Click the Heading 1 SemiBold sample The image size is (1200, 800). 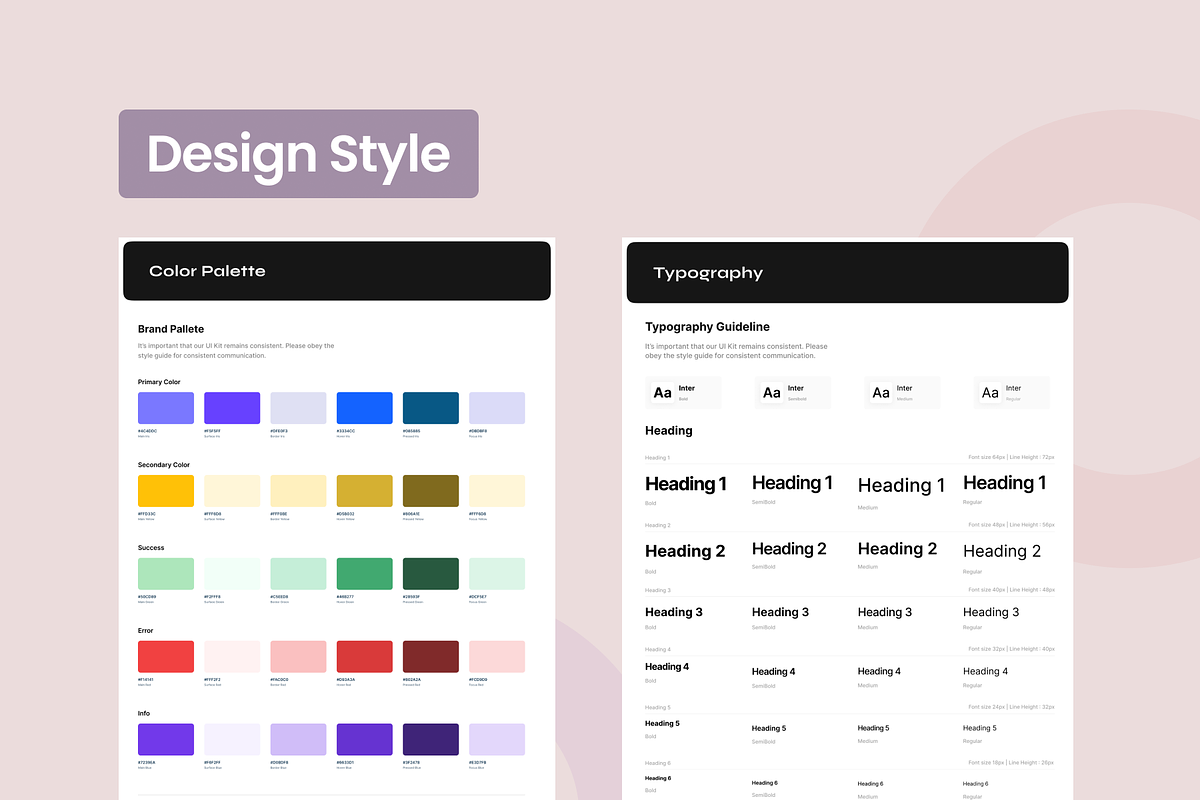(x=792, y=483)
